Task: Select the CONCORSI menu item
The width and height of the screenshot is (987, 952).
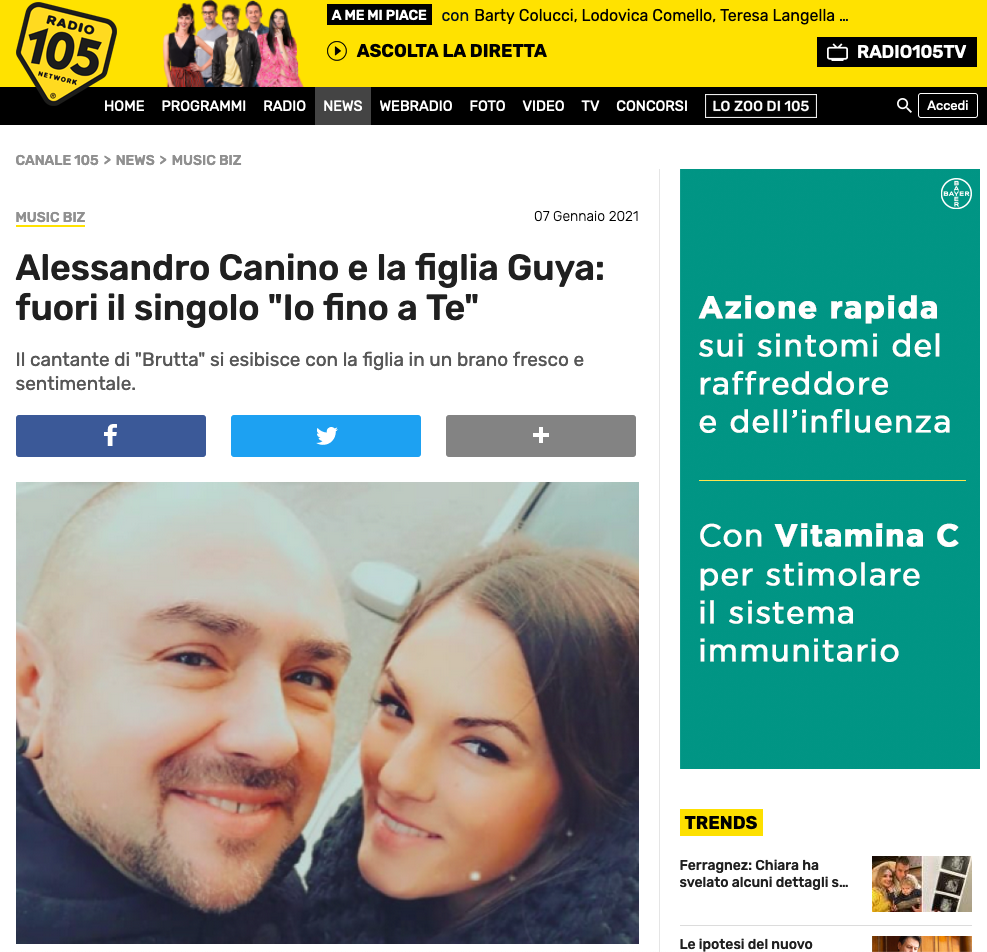Action: coord(651,106)
